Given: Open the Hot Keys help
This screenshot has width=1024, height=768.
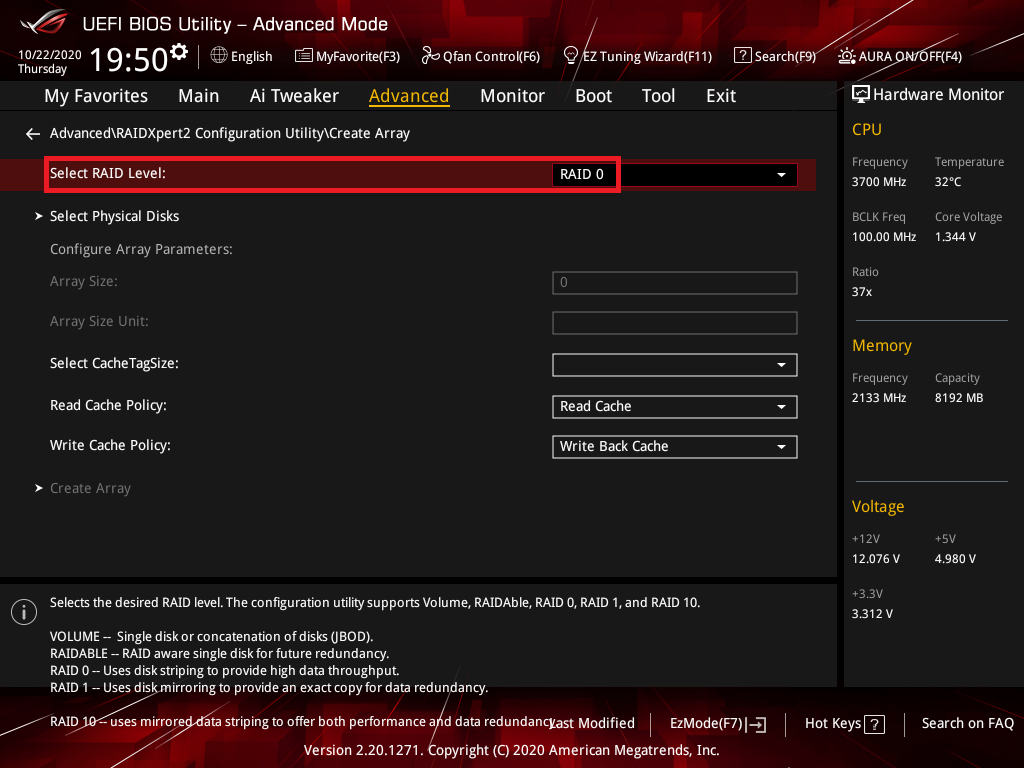Looking at the screenshot, I should pos(844,723).
